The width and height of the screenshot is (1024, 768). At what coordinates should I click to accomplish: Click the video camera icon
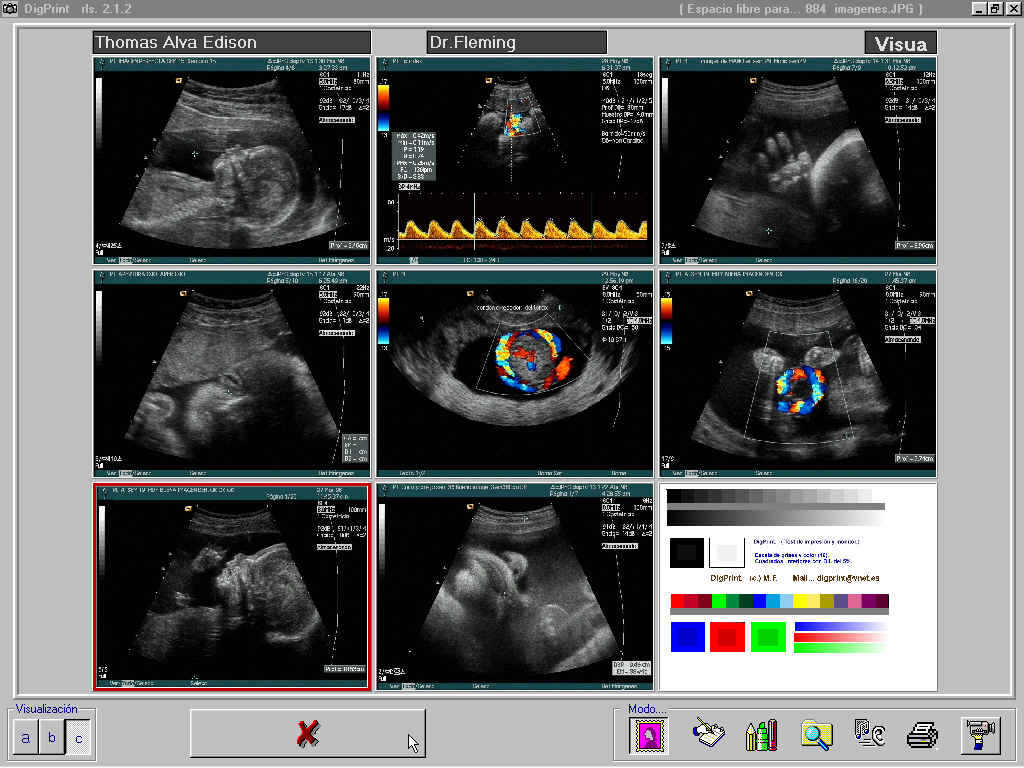pos(981,735)
